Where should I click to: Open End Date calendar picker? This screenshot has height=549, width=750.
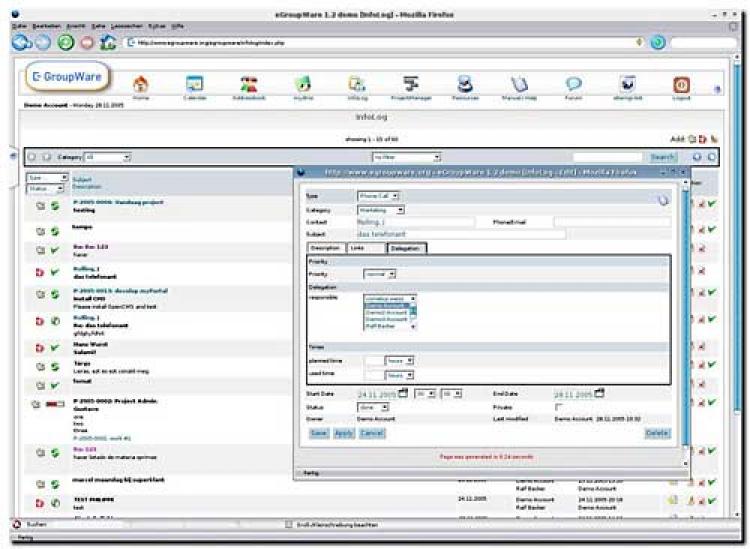click(x=599, y=394)
